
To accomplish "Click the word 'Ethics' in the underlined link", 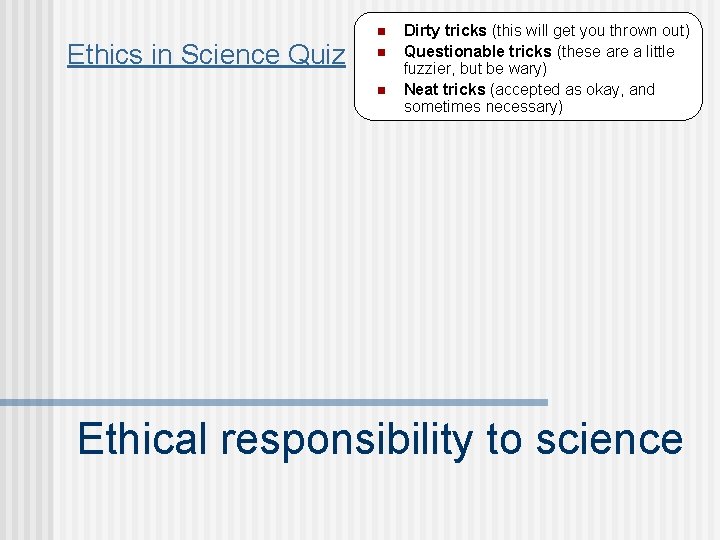I will (105, 54).
